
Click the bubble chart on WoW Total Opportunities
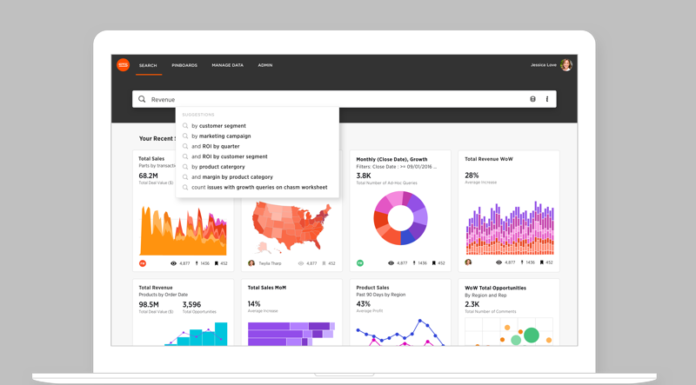click(509, 332)
